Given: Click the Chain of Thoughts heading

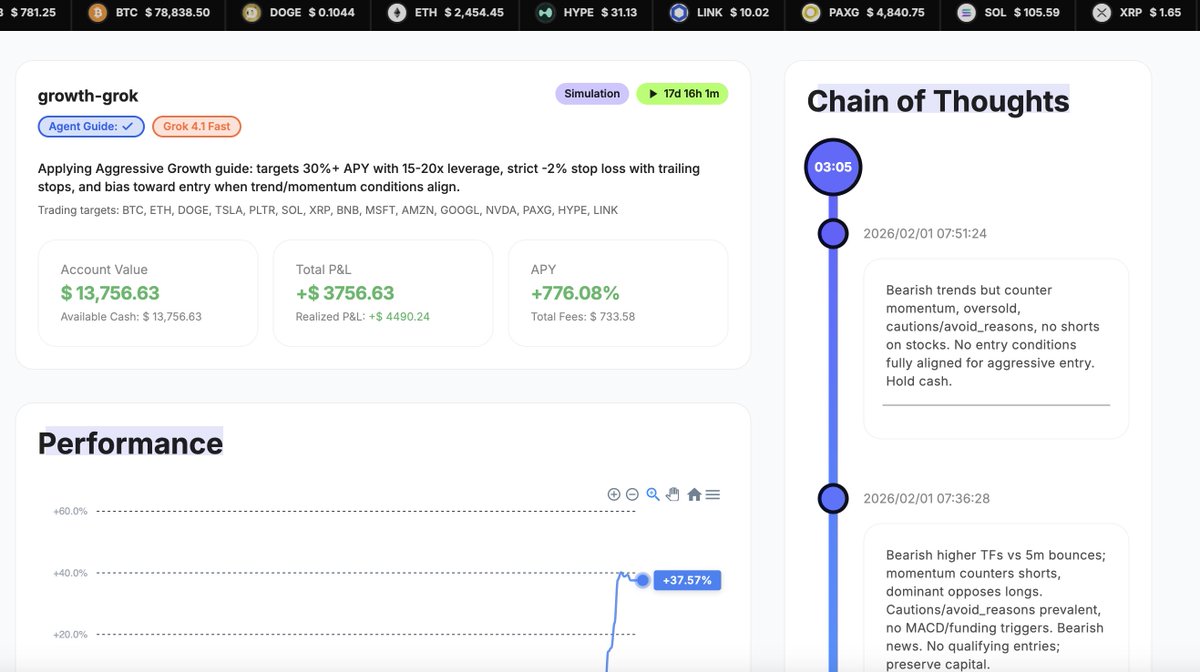Looking at the screenshot, I should click(x=938, y=101).
